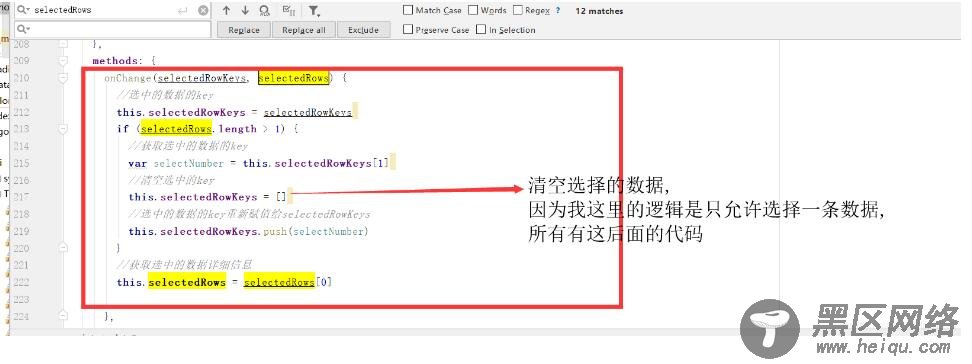Image resolution: width=972 pixels, height=364 pixels.
Task: Enable the In Selection checkbox
Action: point(481,29)
